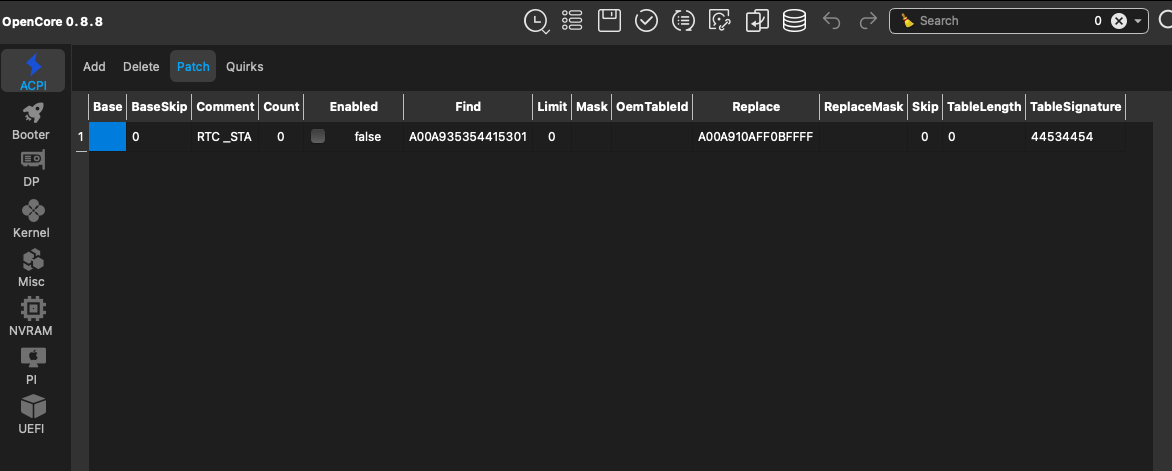This screenshot has width=1172, height=471.
Task: Click the broom icon in search box
Action: pyautogui.click(x=907, y=21)
